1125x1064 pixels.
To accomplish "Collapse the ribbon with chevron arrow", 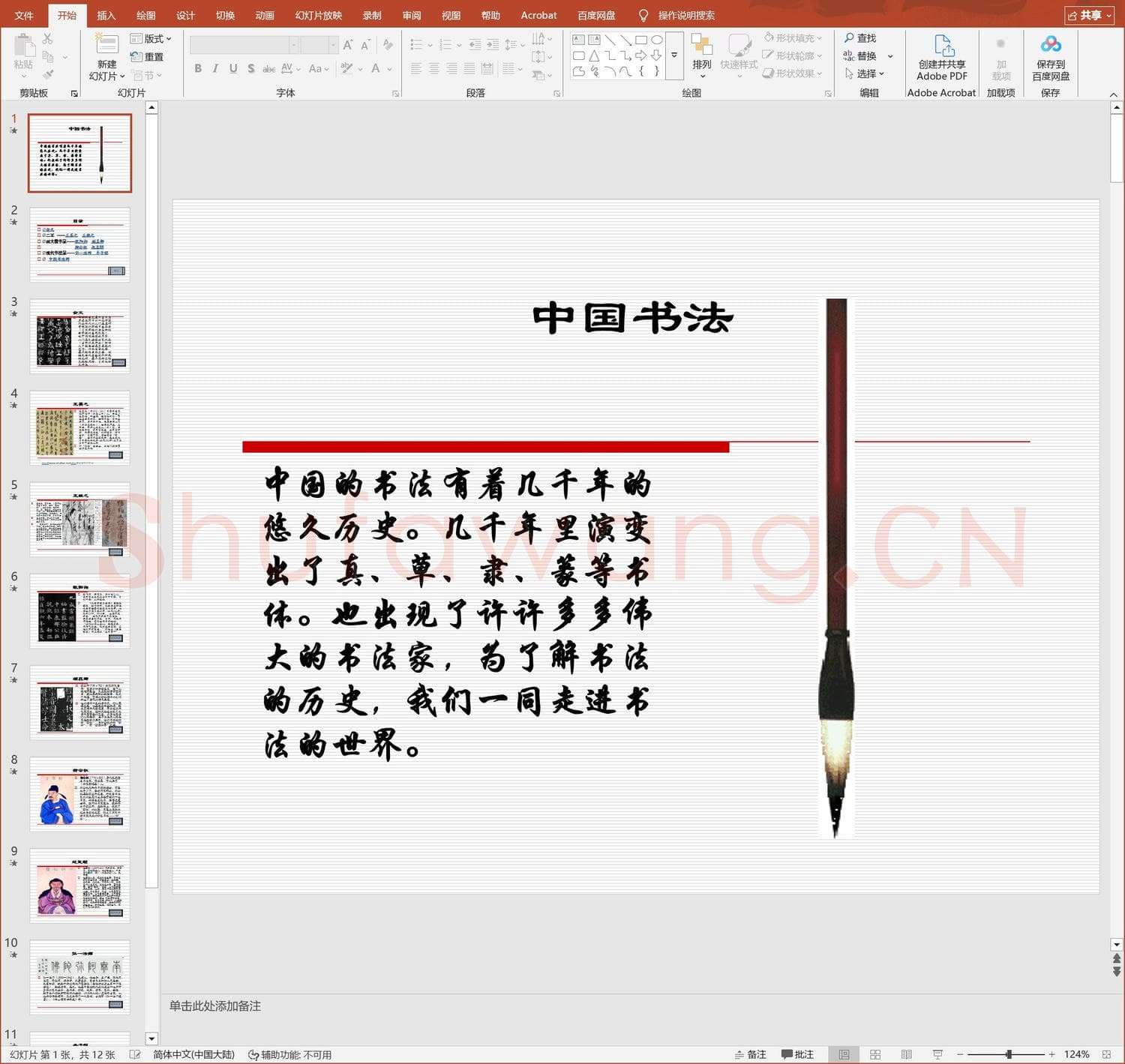I will pyautogui.click(x=1114, y=94).
